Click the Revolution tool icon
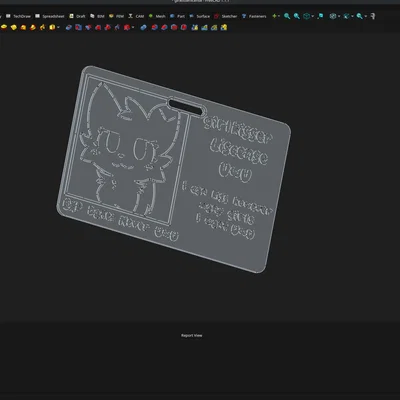 coord(14,27)
